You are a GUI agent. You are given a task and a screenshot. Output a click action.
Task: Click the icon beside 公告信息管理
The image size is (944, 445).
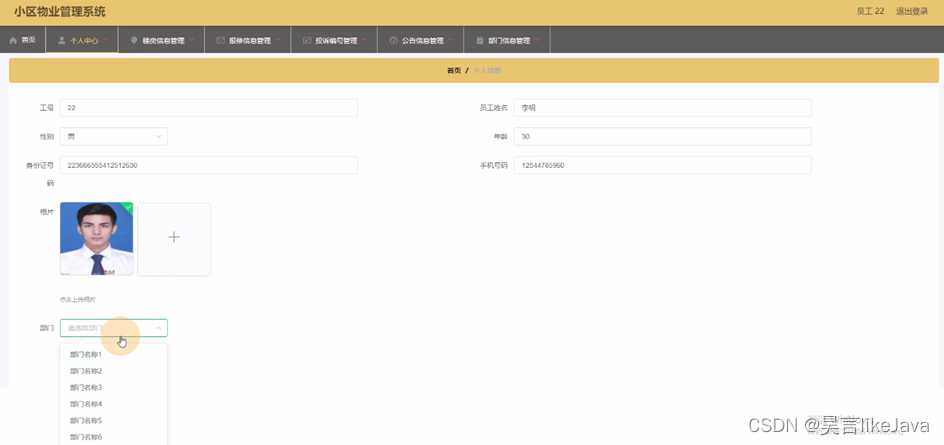pos(394,40)
